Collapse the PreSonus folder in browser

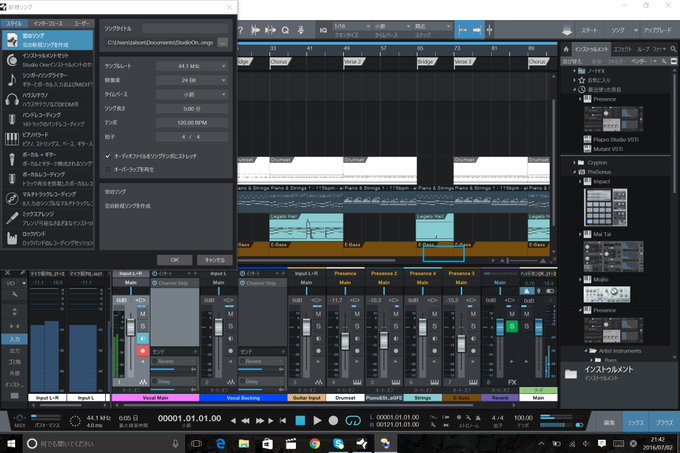tap(575, 172)
